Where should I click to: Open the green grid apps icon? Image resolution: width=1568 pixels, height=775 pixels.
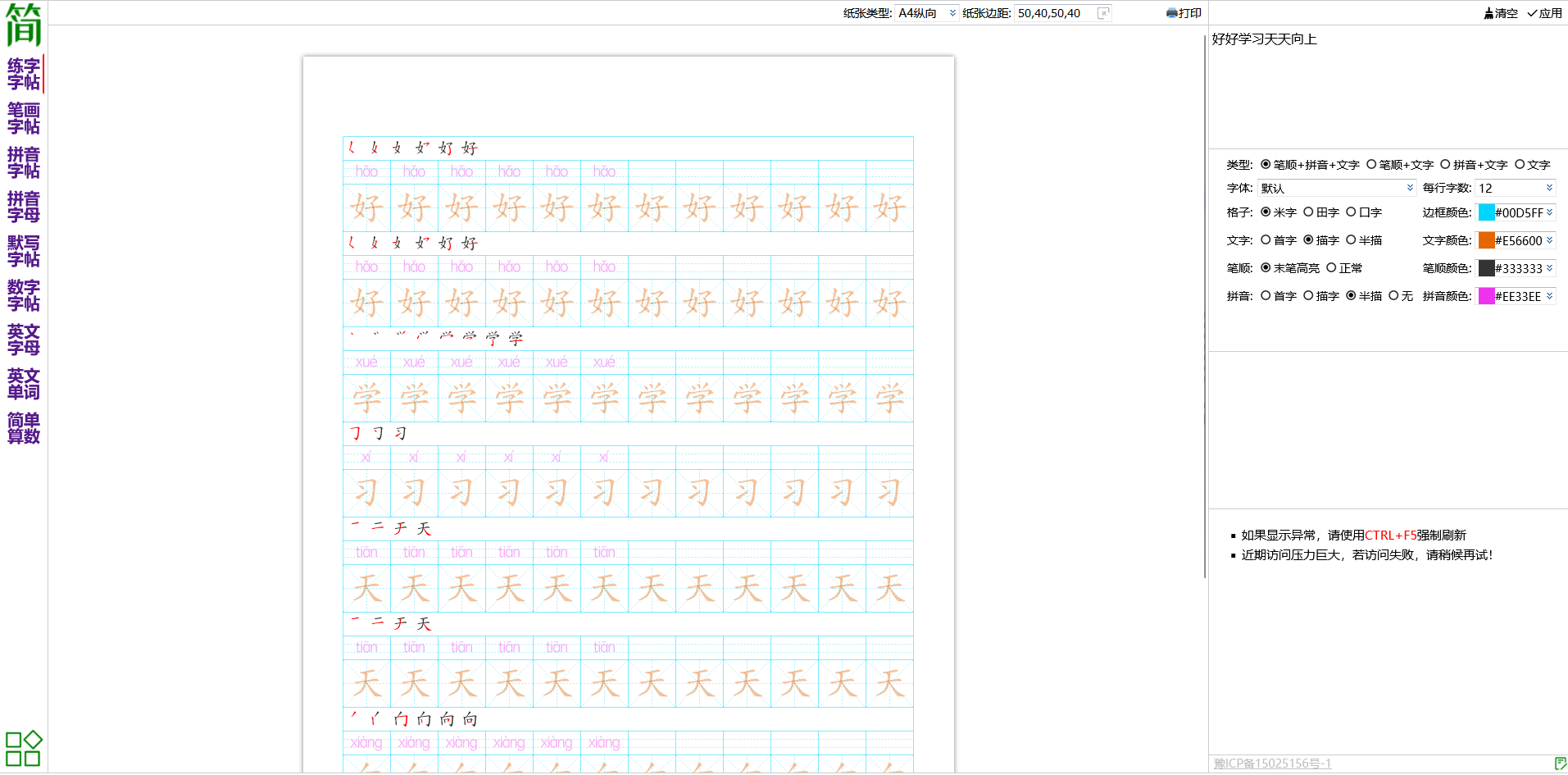point(24,749)
